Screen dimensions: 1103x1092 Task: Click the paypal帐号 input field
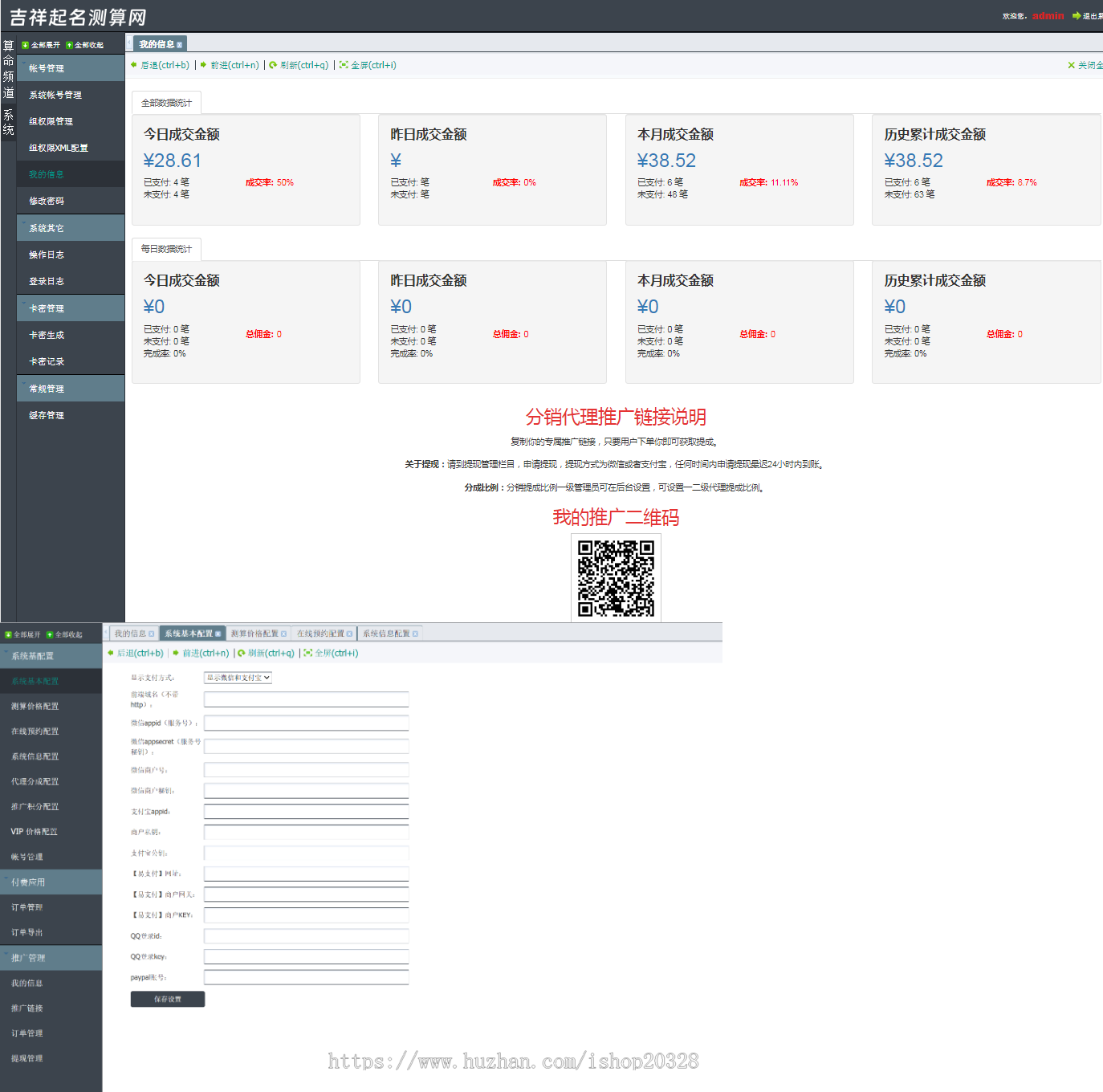[x=307, y=977]
